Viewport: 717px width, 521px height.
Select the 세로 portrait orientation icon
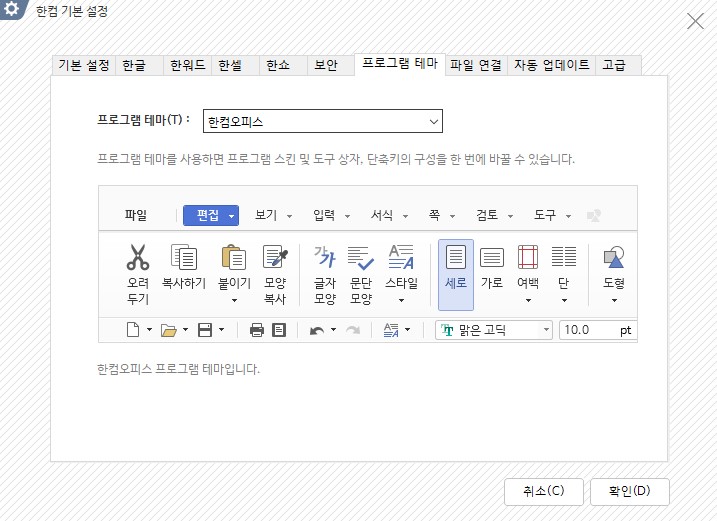(455, 257)
